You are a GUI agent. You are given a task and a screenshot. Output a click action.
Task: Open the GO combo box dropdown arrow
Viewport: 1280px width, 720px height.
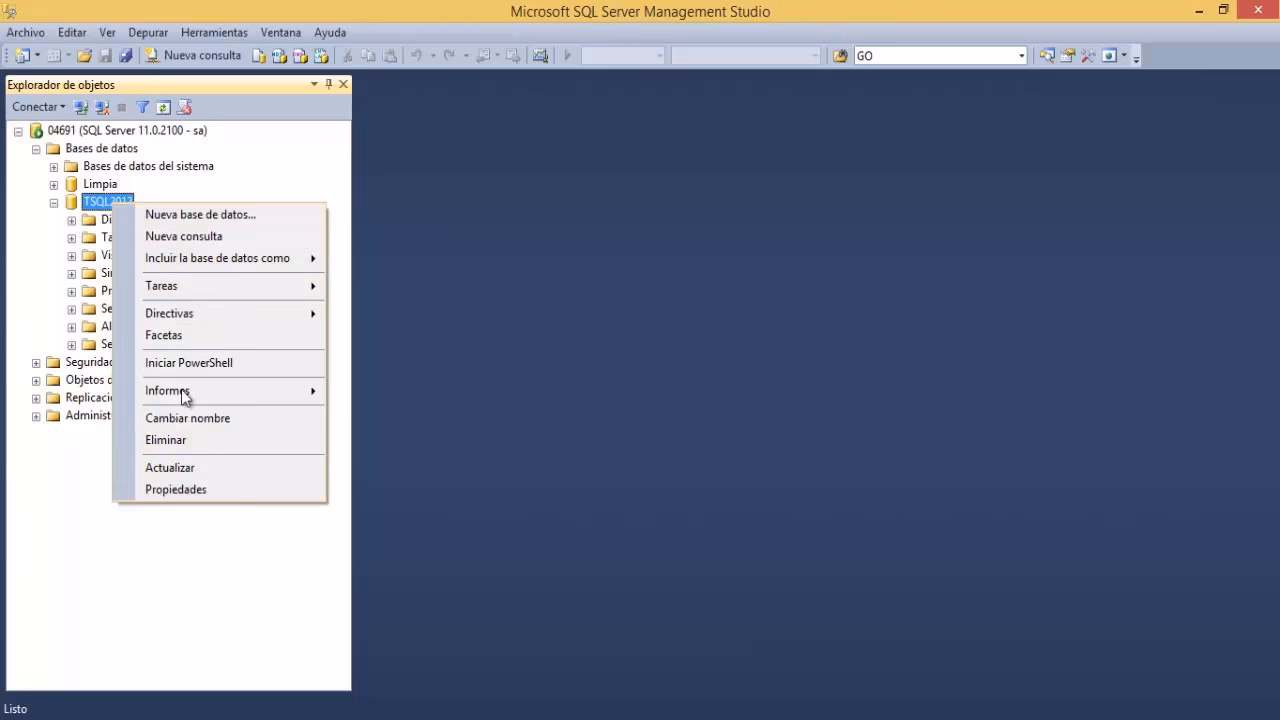click(x=1021, y=56)
